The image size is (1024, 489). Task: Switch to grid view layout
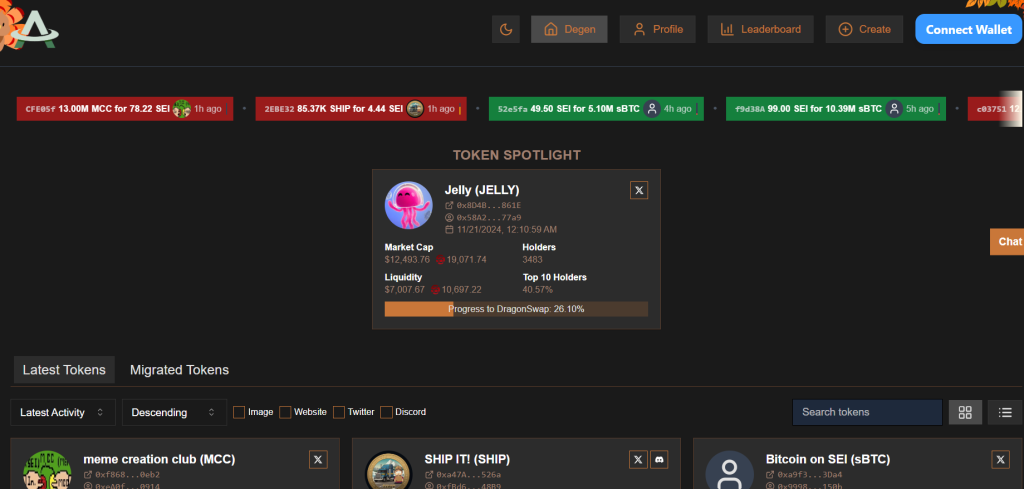tap(965, 412)
